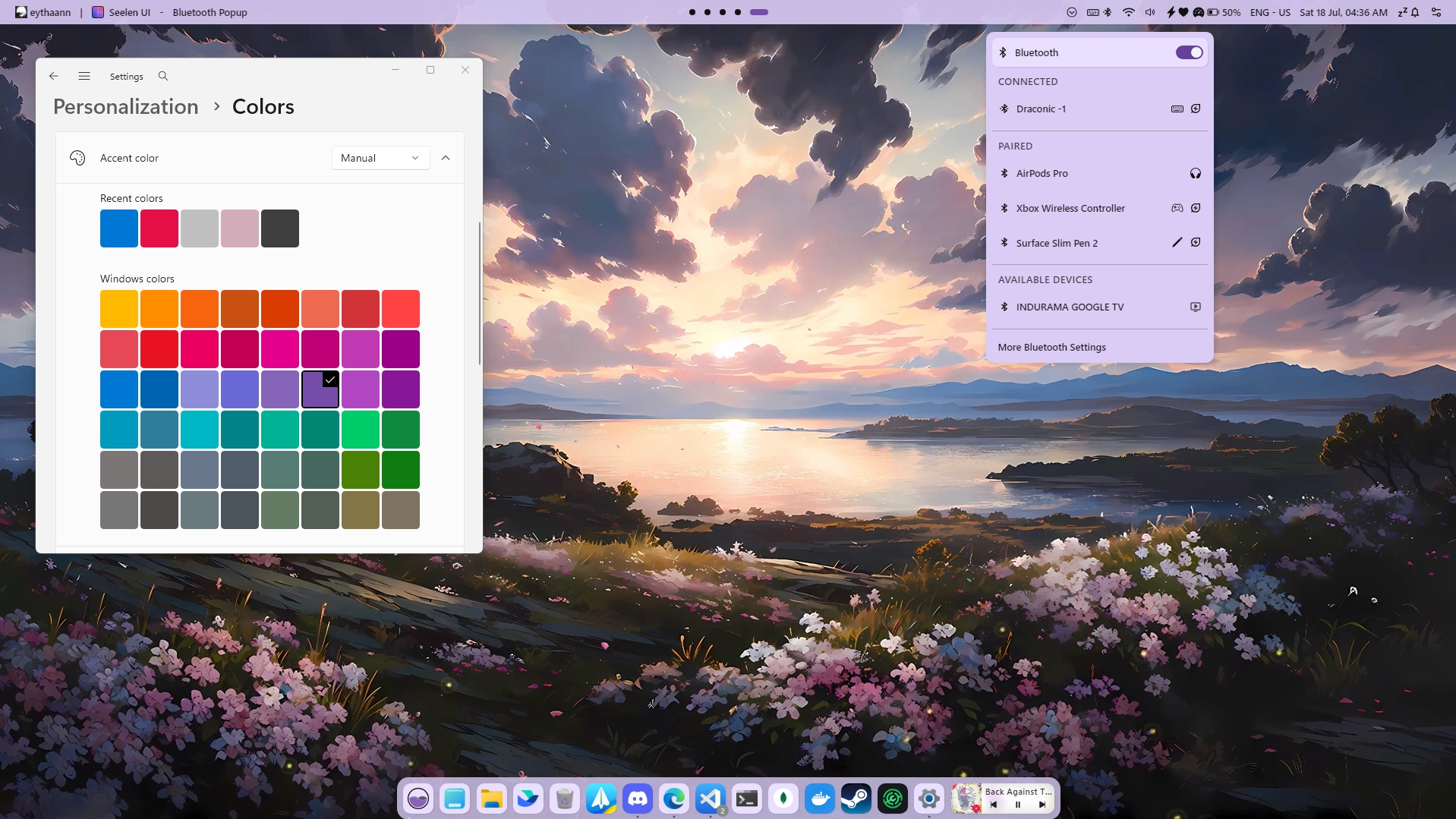1456x819 pixels.
Task: Open File Explorer from the dock
Action: [x=491, y=799]
